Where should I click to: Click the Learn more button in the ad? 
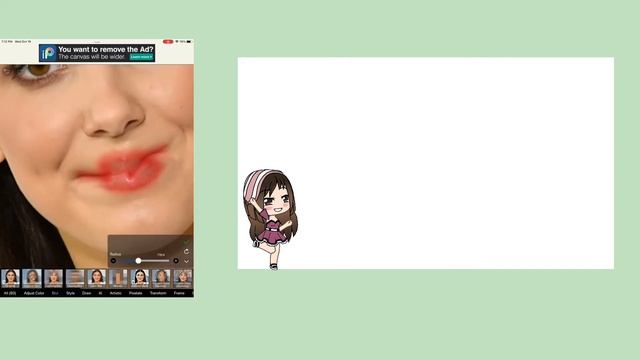(142, 57)
